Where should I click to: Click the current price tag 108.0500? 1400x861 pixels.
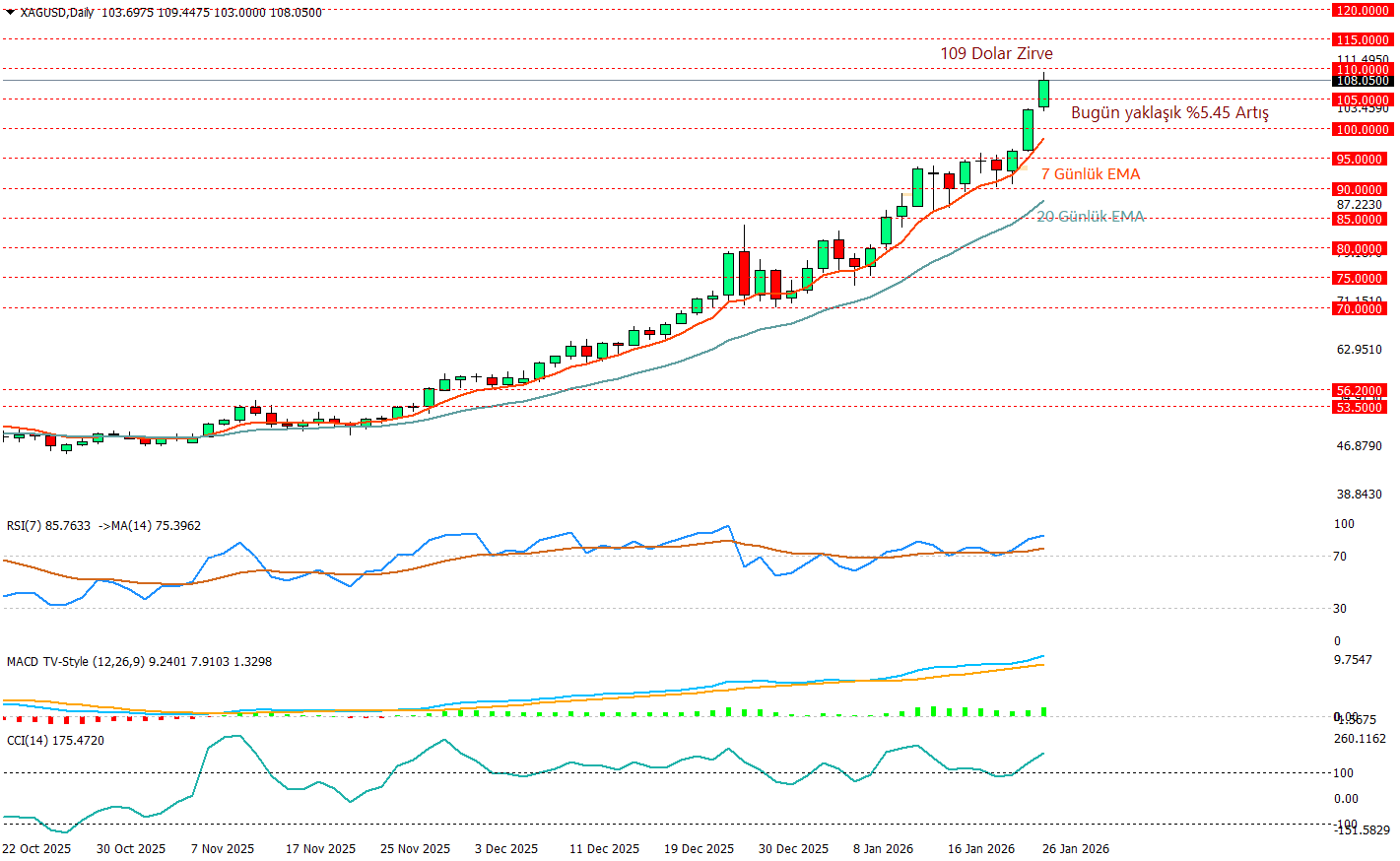[1361, 81]
